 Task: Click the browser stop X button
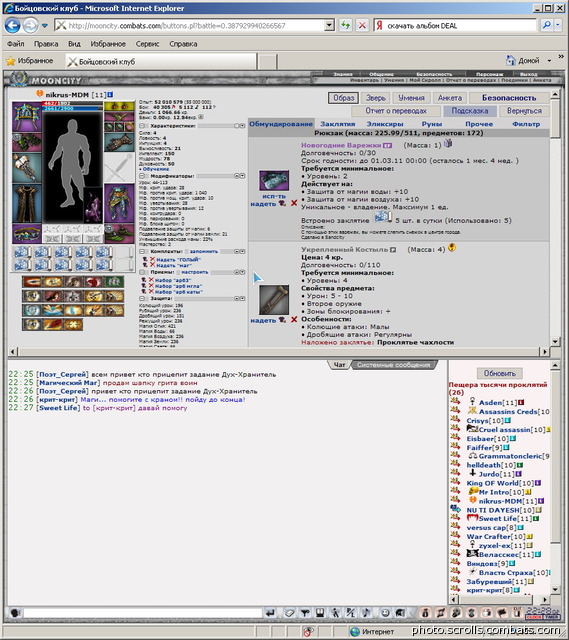tap(362, 25)
